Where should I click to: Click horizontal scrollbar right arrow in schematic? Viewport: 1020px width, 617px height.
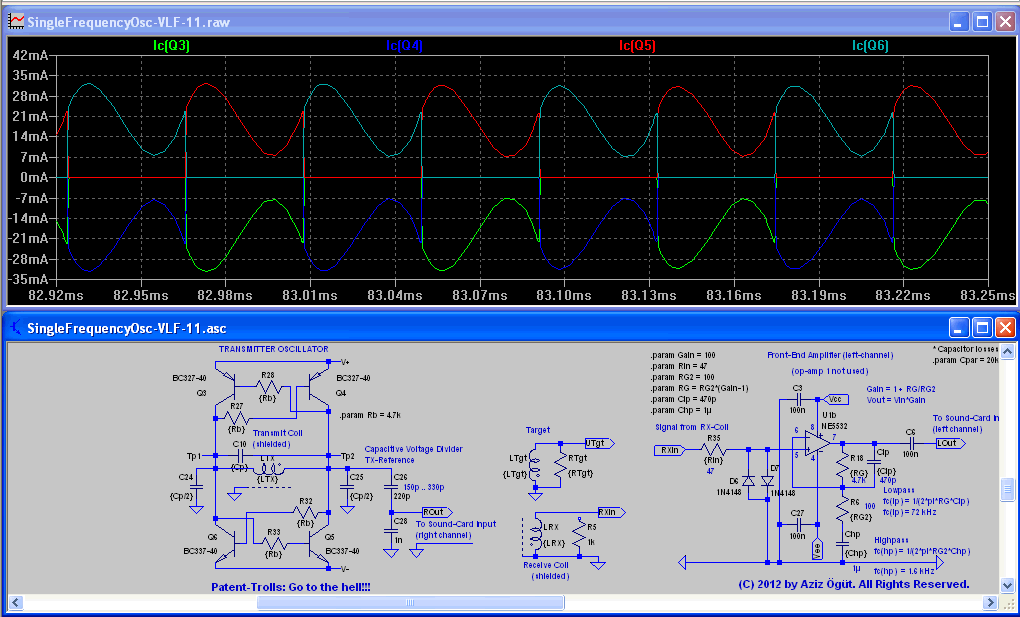[x=989, y=603]
